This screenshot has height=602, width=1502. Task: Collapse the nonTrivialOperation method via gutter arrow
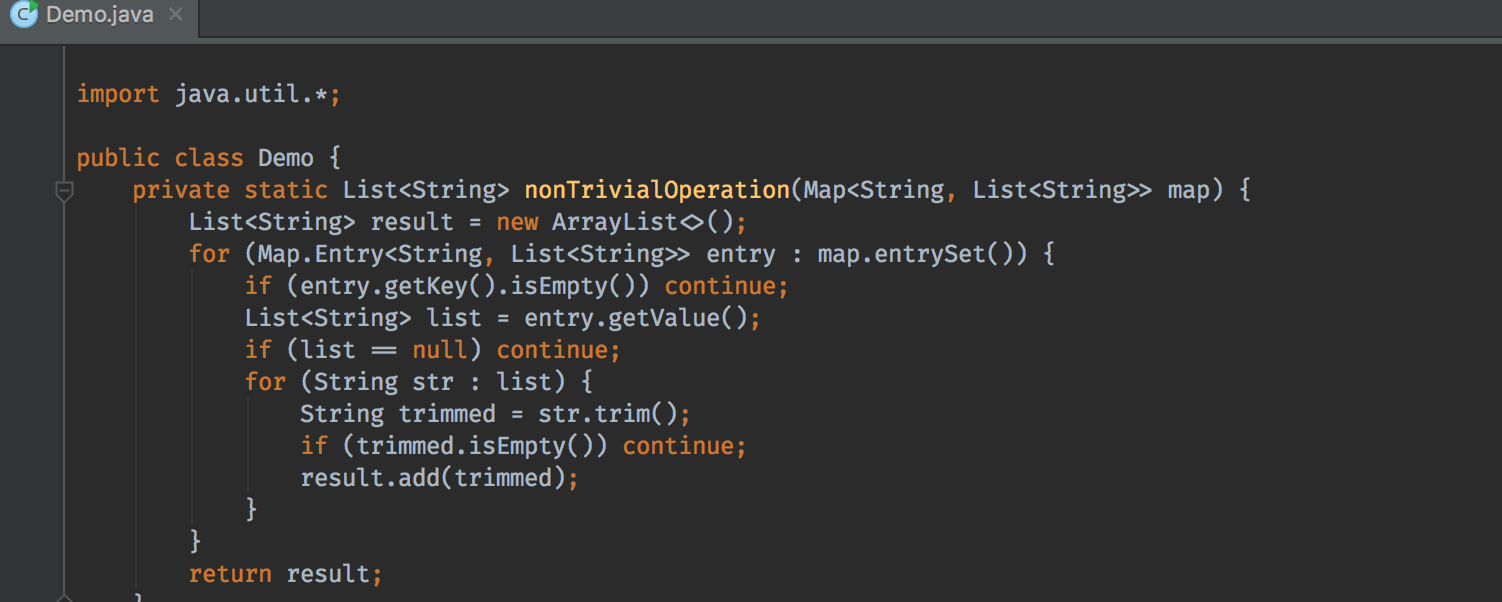pos(64,190)
